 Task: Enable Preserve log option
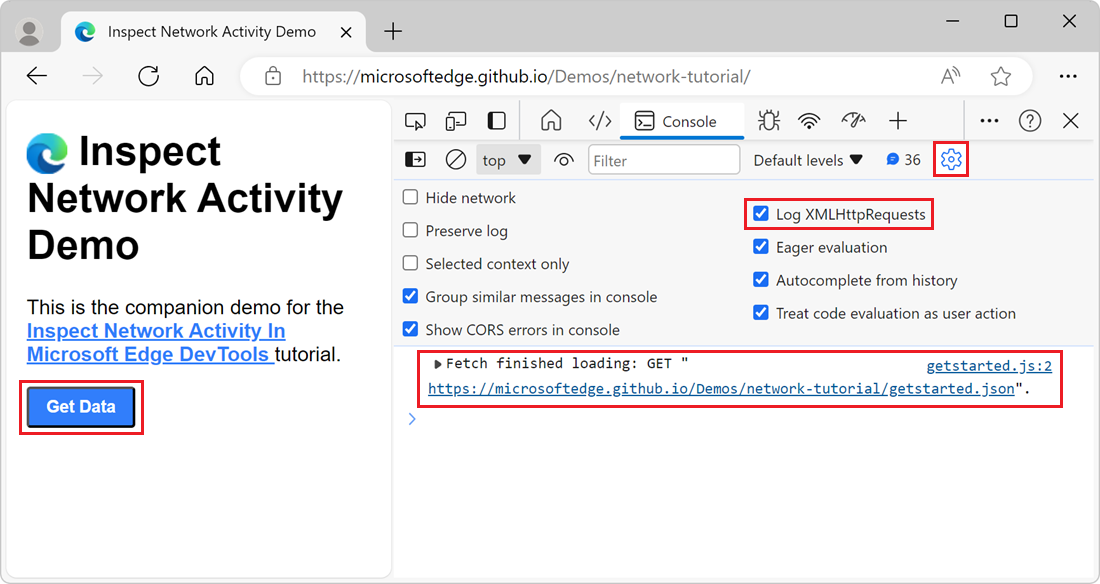pos(410,230)
